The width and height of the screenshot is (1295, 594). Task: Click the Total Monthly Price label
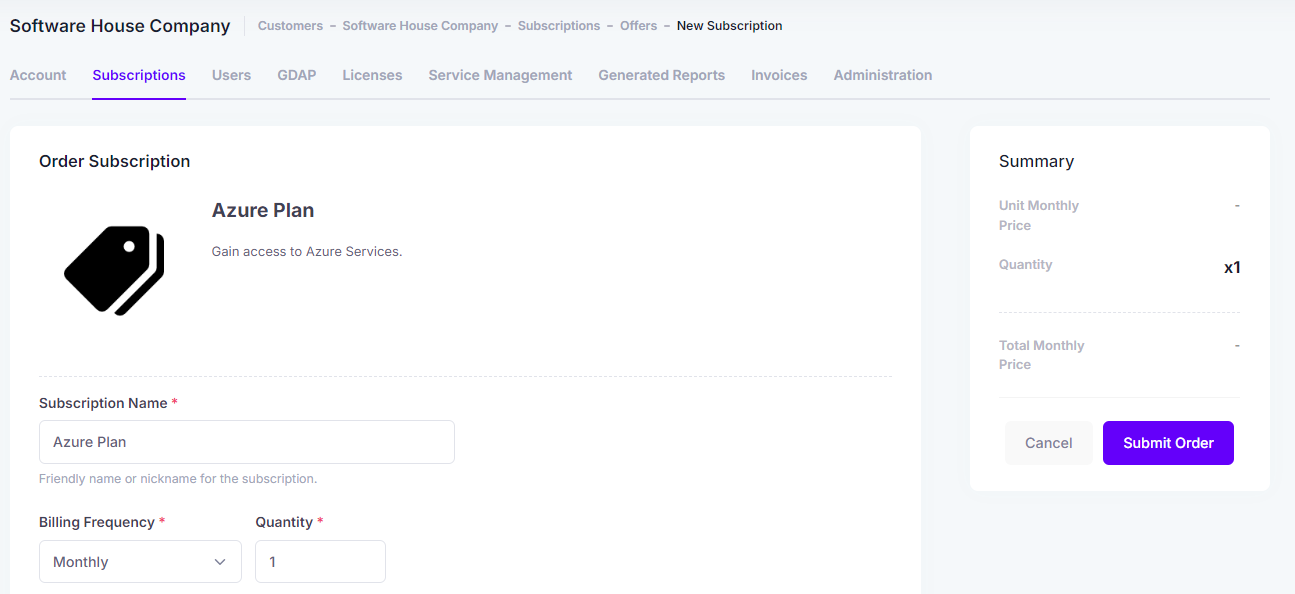[x=1042, y=355]
